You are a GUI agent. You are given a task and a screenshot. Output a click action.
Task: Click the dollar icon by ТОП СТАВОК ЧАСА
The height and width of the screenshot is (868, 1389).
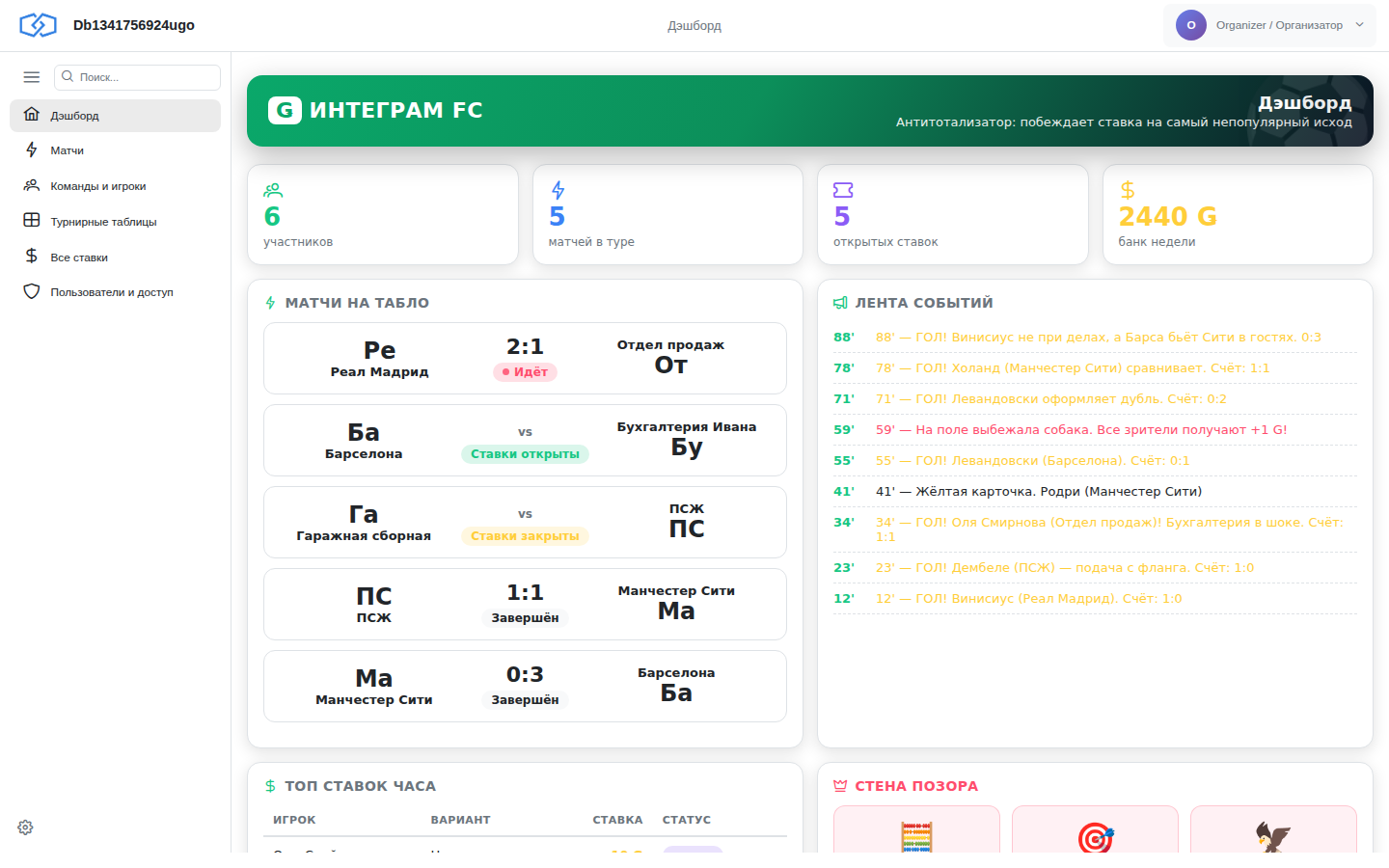click(271, 786)
